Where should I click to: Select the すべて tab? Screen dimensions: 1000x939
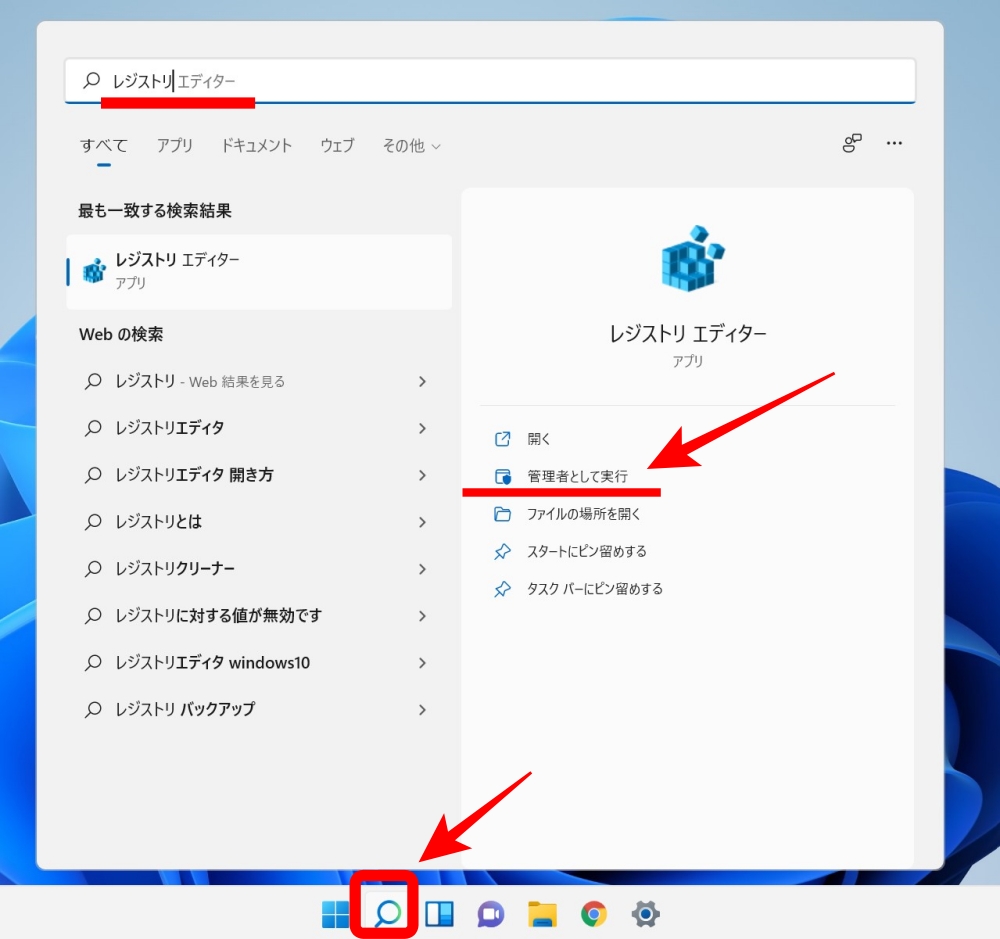pyautogui.click(x=104, y=146)
